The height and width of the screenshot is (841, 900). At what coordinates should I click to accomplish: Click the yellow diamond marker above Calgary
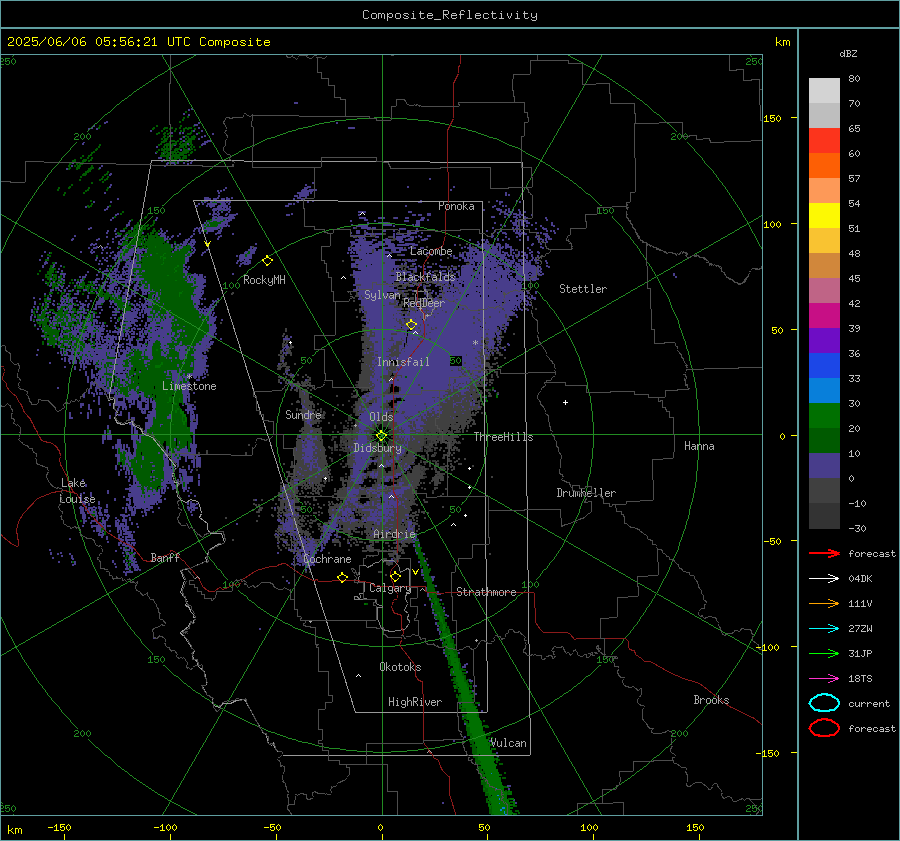[x=395, y=576]
